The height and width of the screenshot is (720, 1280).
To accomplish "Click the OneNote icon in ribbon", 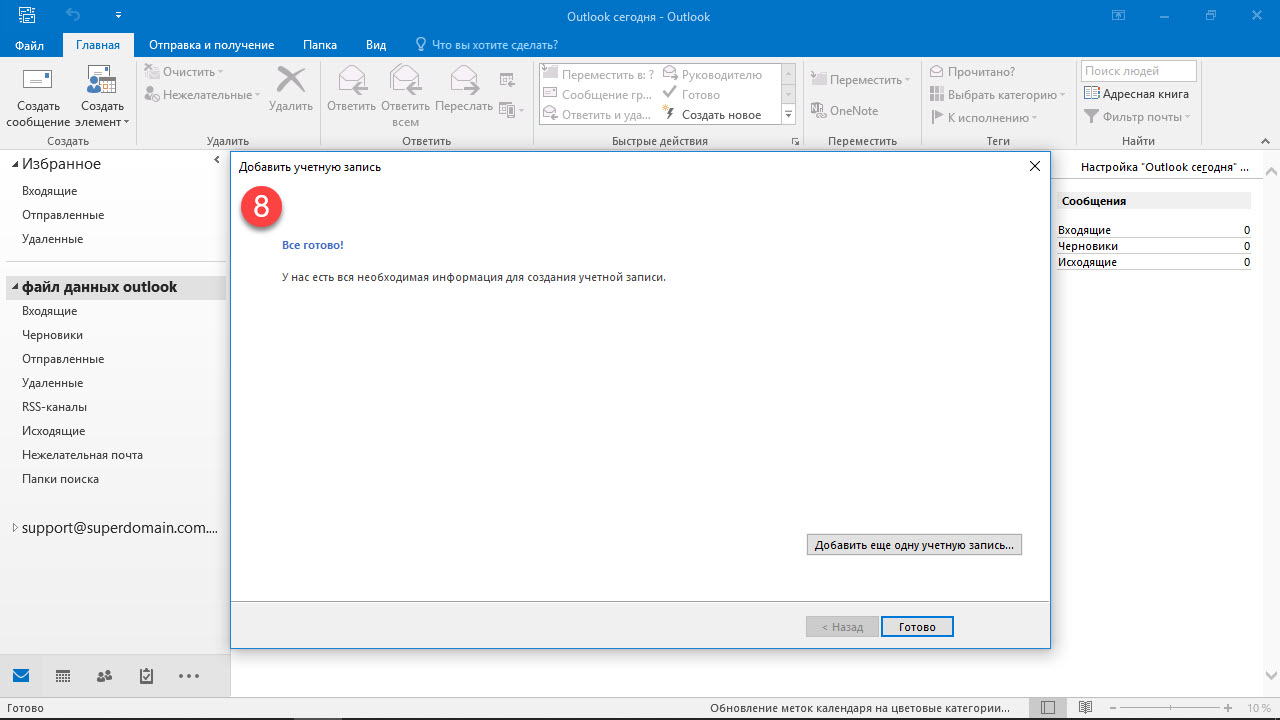I will coord(818,111).
